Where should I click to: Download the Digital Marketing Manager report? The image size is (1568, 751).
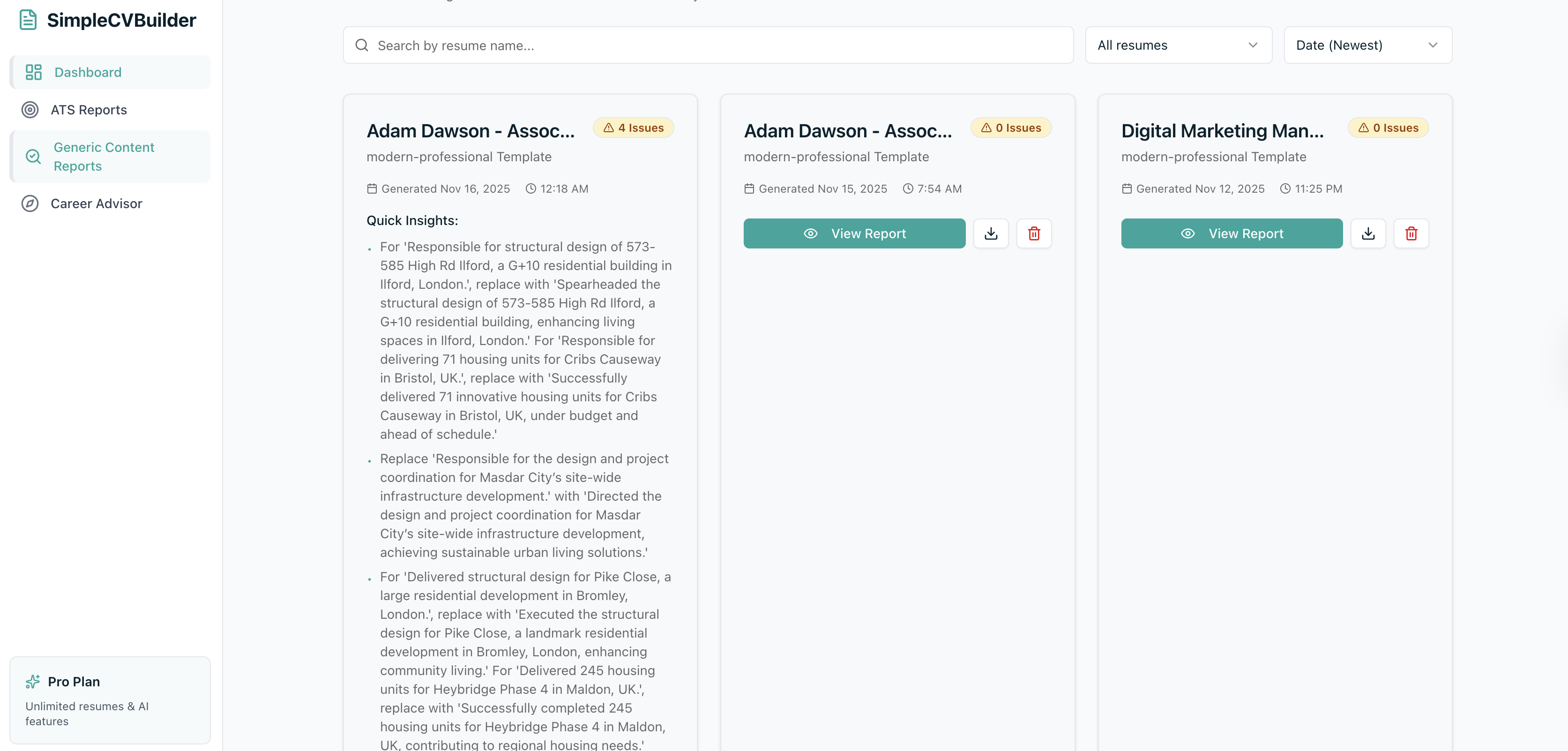tap(1368, 233)
